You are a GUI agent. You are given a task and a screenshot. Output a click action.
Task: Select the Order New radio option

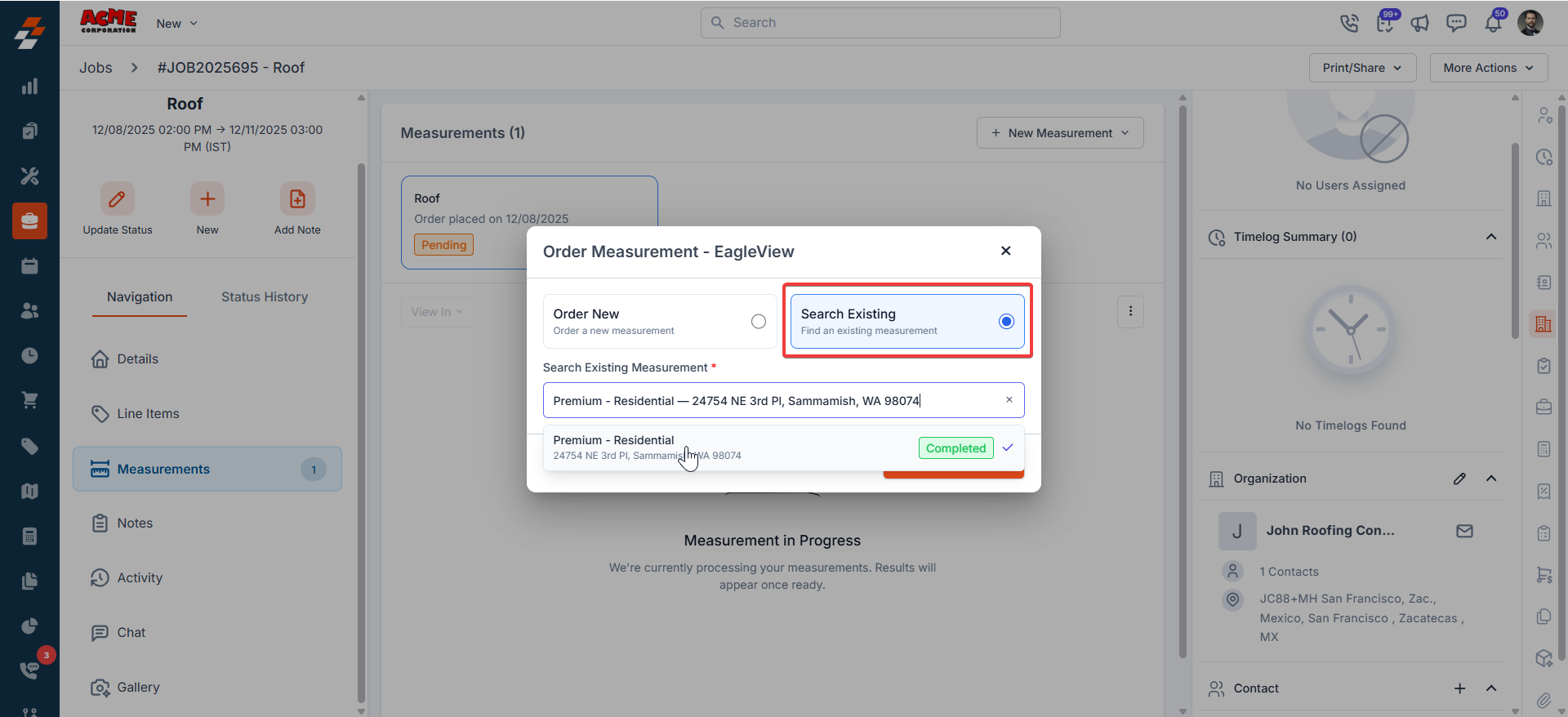[x=759, y=322]
